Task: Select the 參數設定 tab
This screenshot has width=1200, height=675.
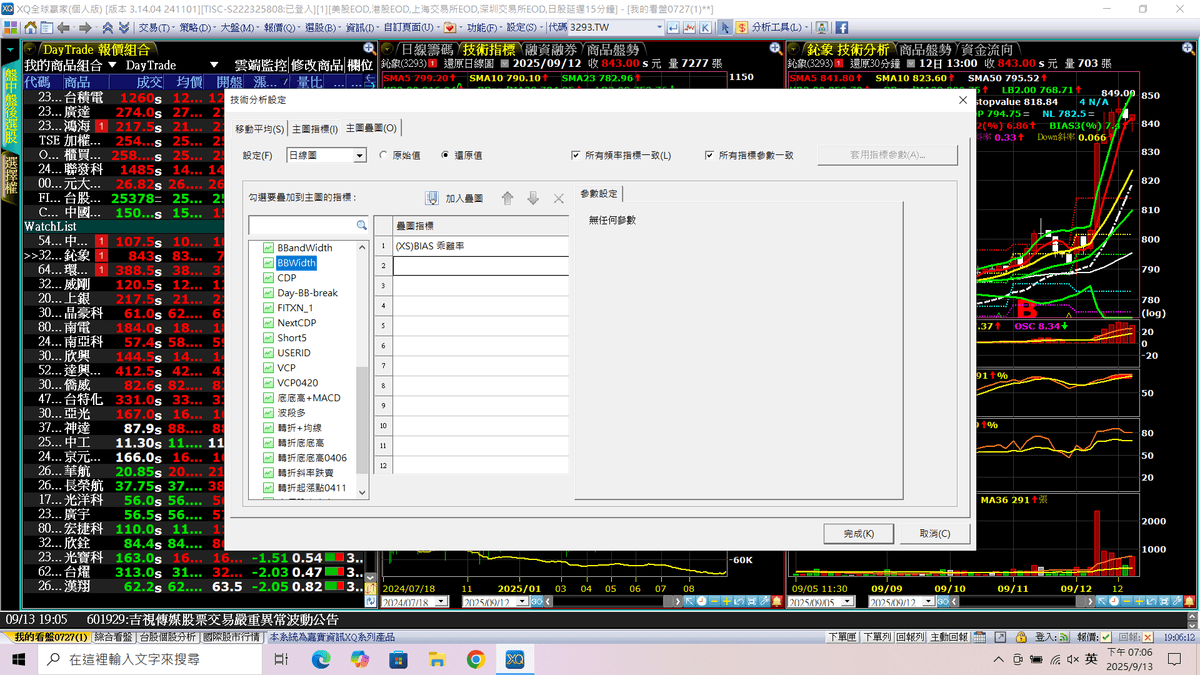Action: click(598, 193)
